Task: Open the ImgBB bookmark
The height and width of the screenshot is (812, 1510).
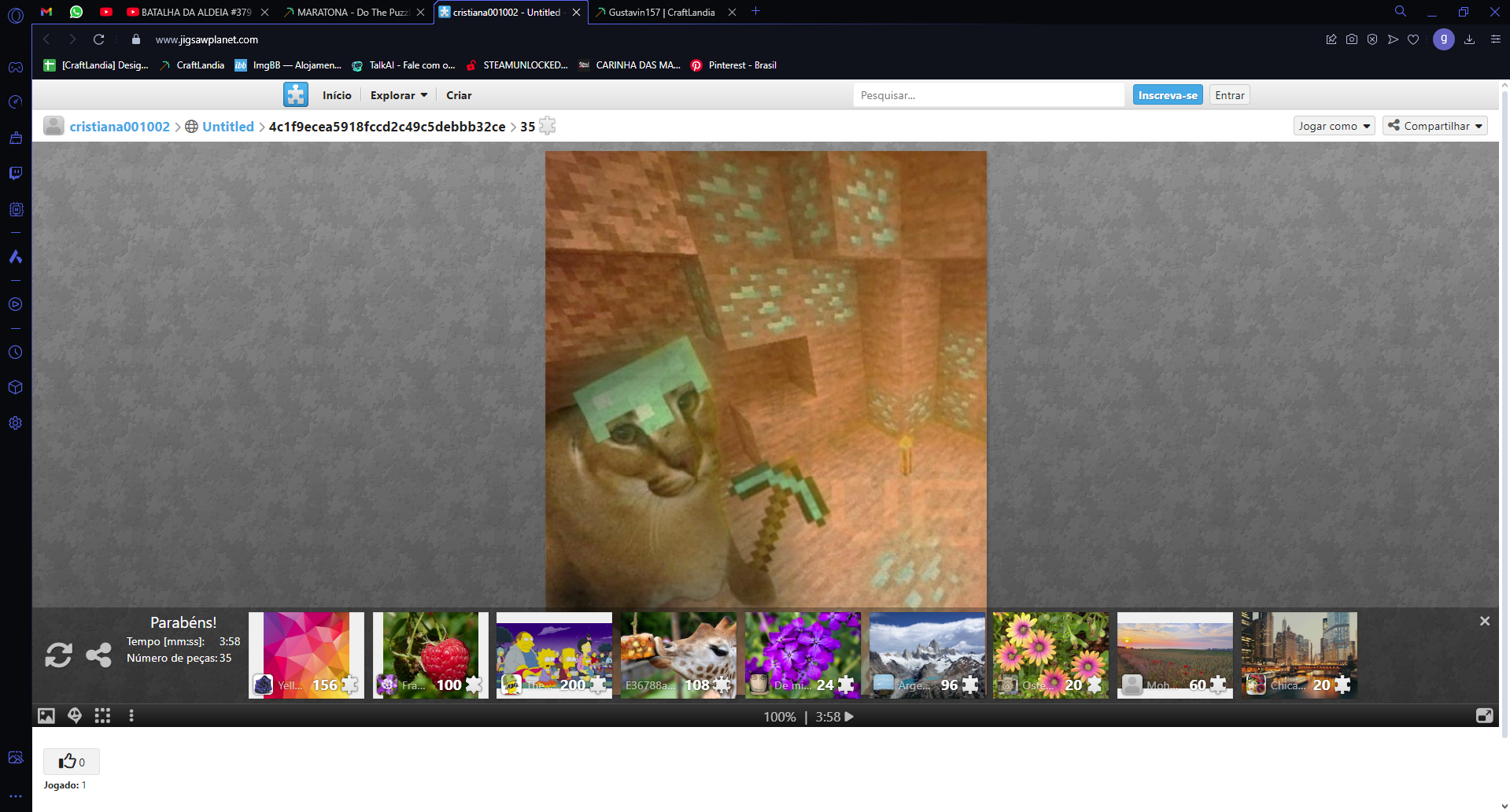Action: pyautogui.click(x=288, y=65)
